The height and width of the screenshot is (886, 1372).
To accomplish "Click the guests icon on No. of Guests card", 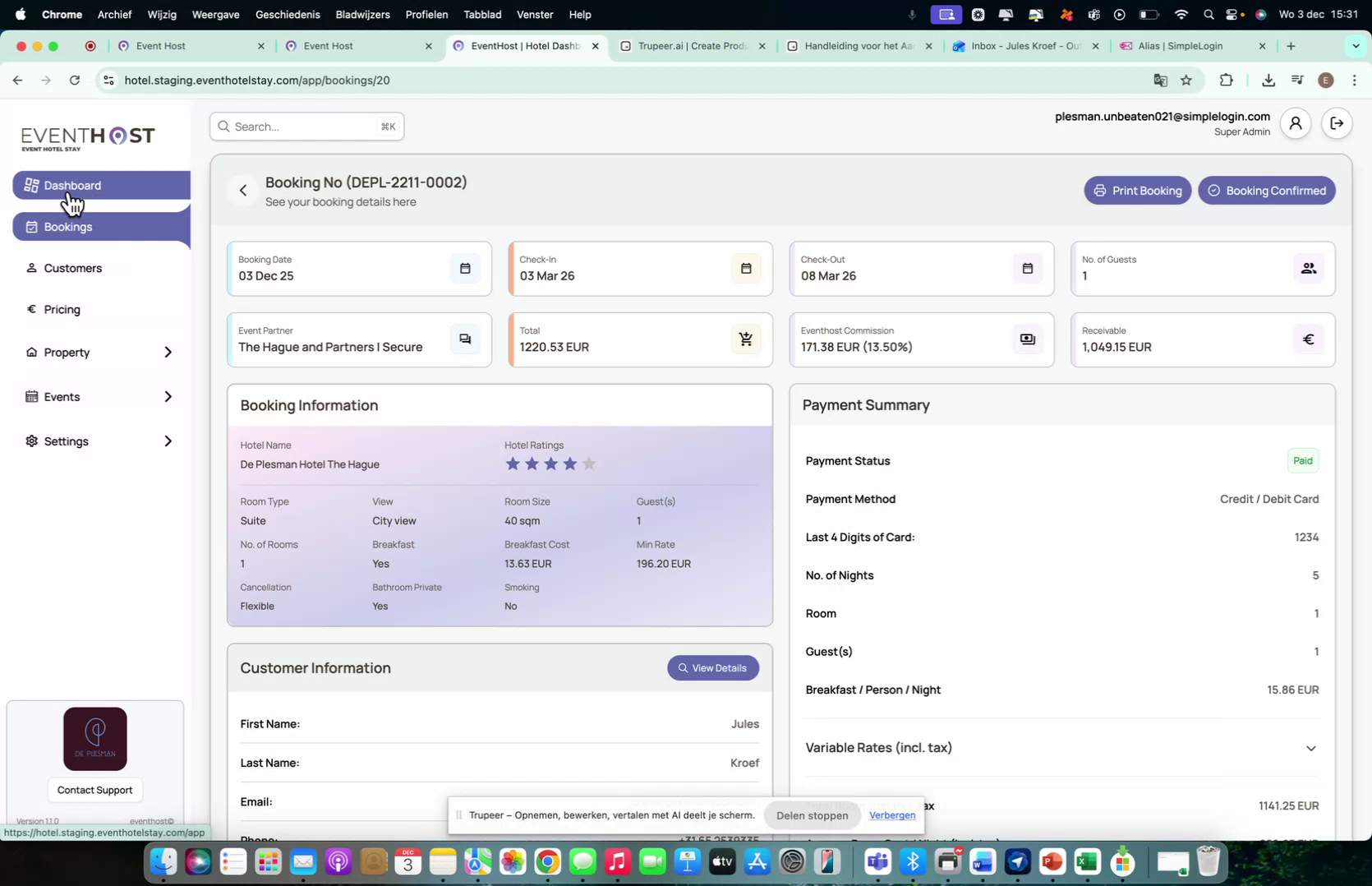I will (x=1308, y=268).
